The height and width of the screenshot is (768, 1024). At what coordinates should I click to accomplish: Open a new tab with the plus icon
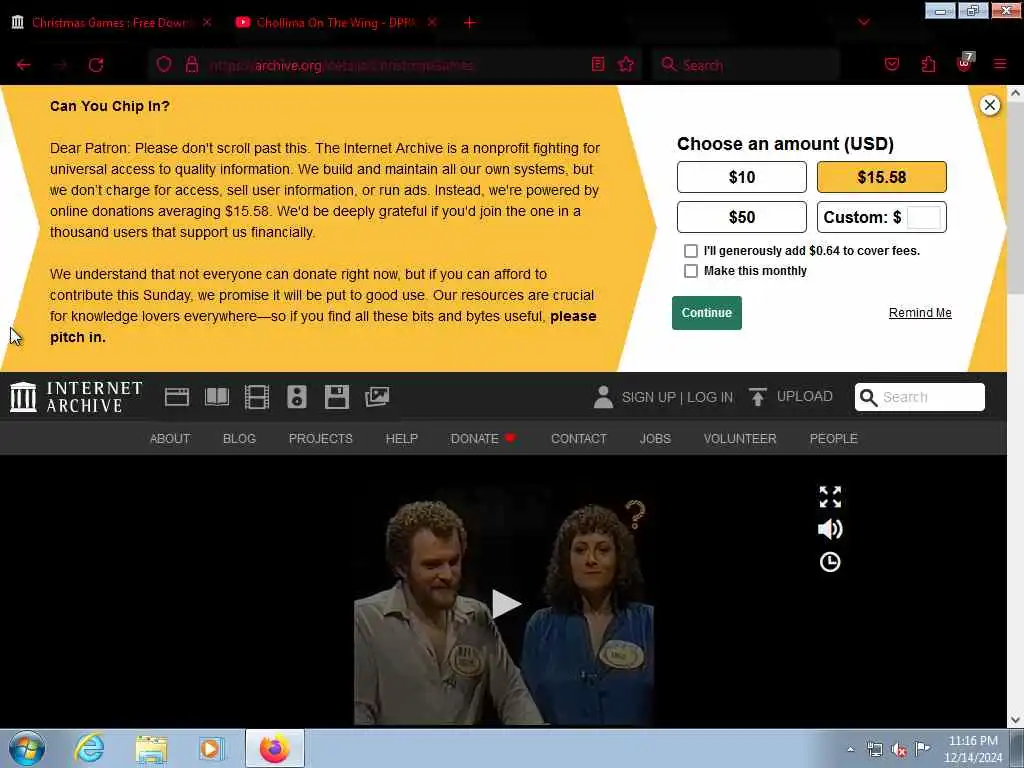(x=470, y=22)
